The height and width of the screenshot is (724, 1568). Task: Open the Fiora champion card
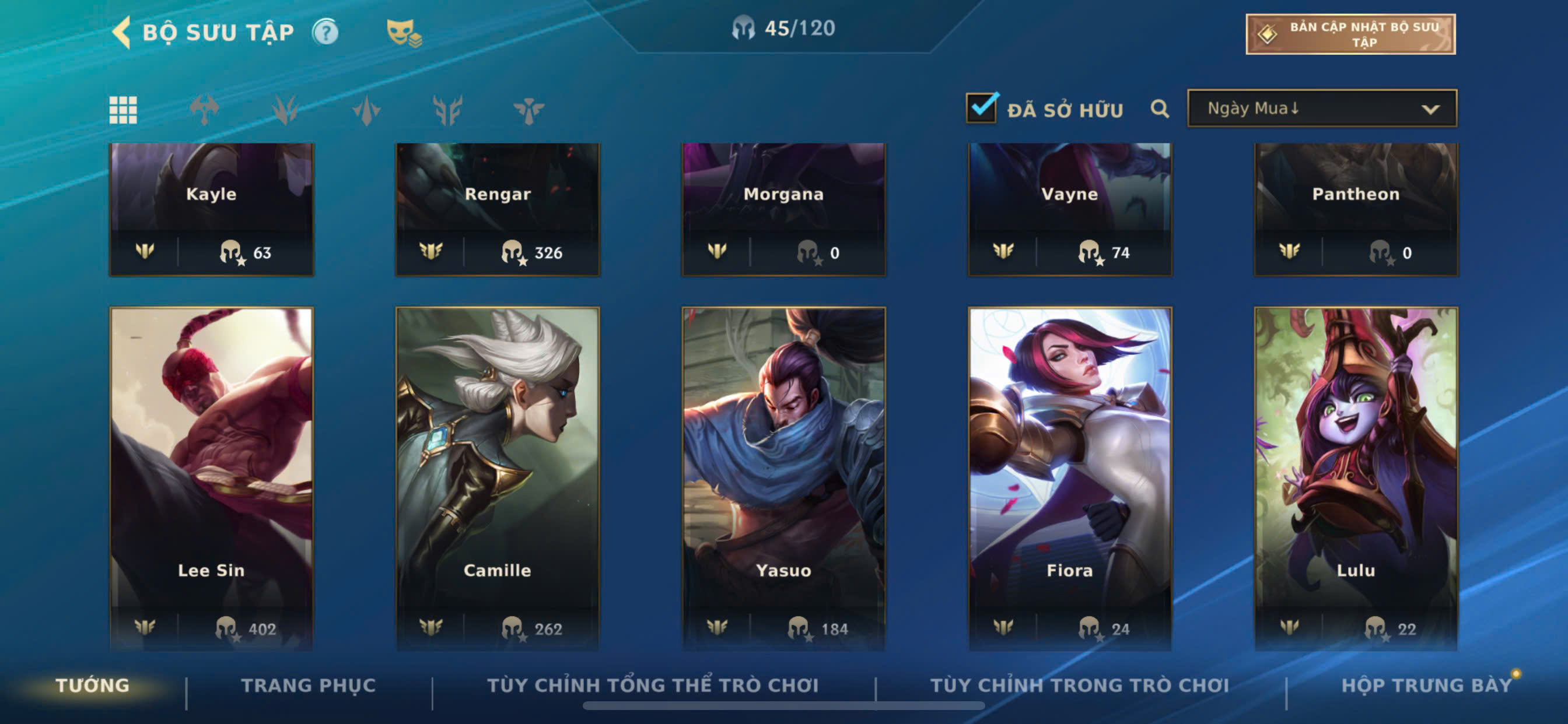[x=1069, y=479]
